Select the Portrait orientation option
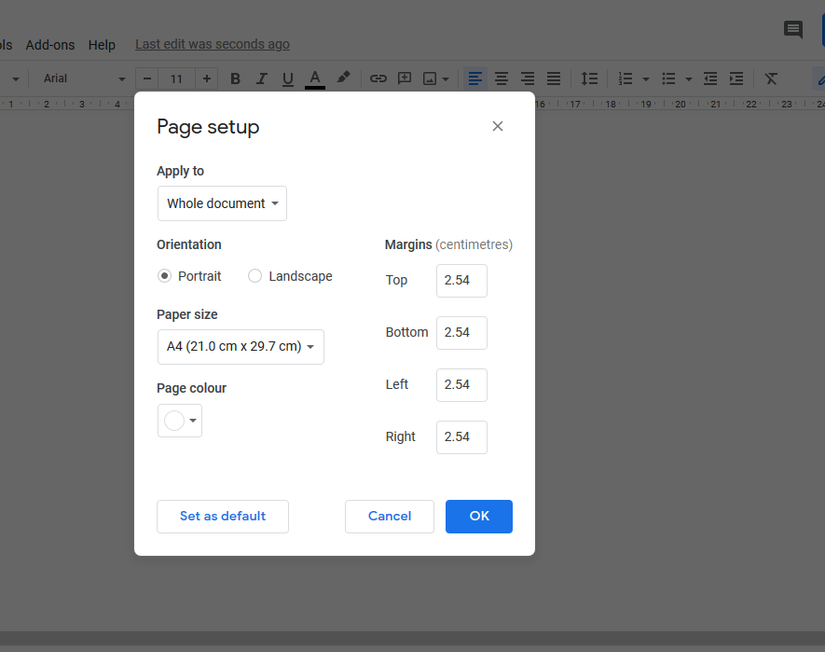Image resolution: width=825 pixels, height=652 pixels. (x=162, y=276)
